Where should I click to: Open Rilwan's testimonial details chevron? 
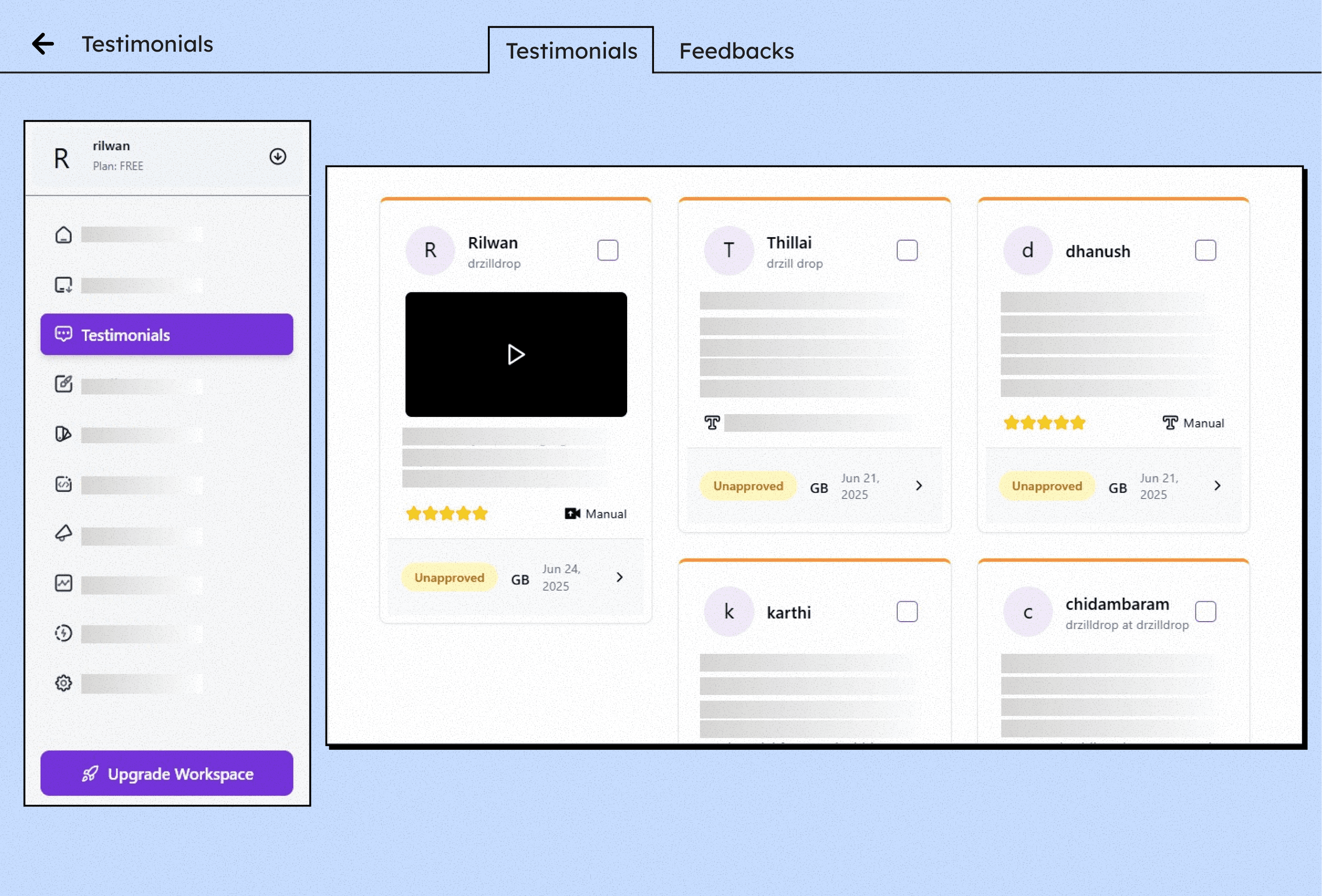(619, 577)
